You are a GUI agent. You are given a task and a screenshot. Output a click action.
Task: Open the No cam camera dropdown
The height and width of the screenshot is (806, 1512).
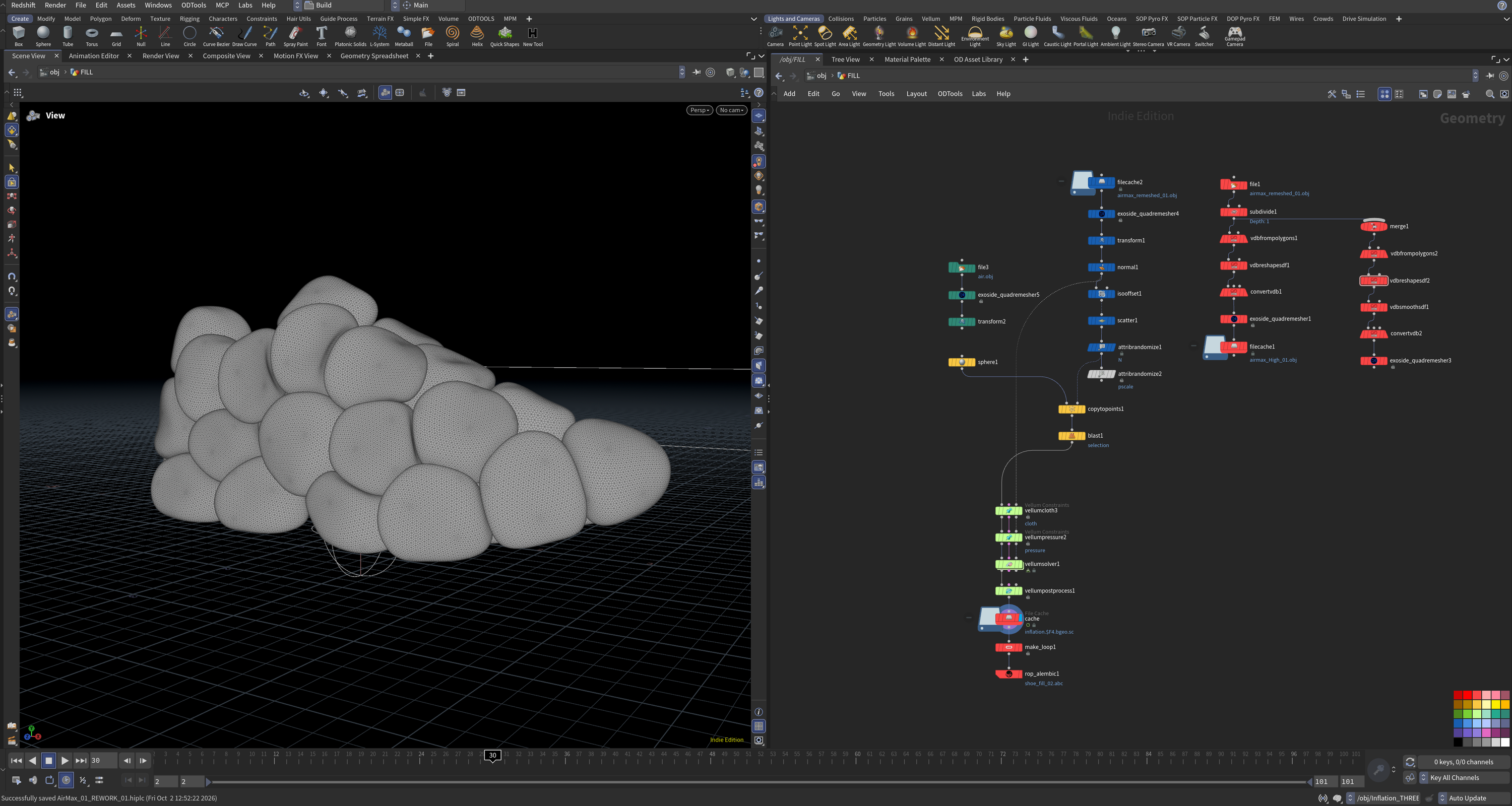pos(731,110)
